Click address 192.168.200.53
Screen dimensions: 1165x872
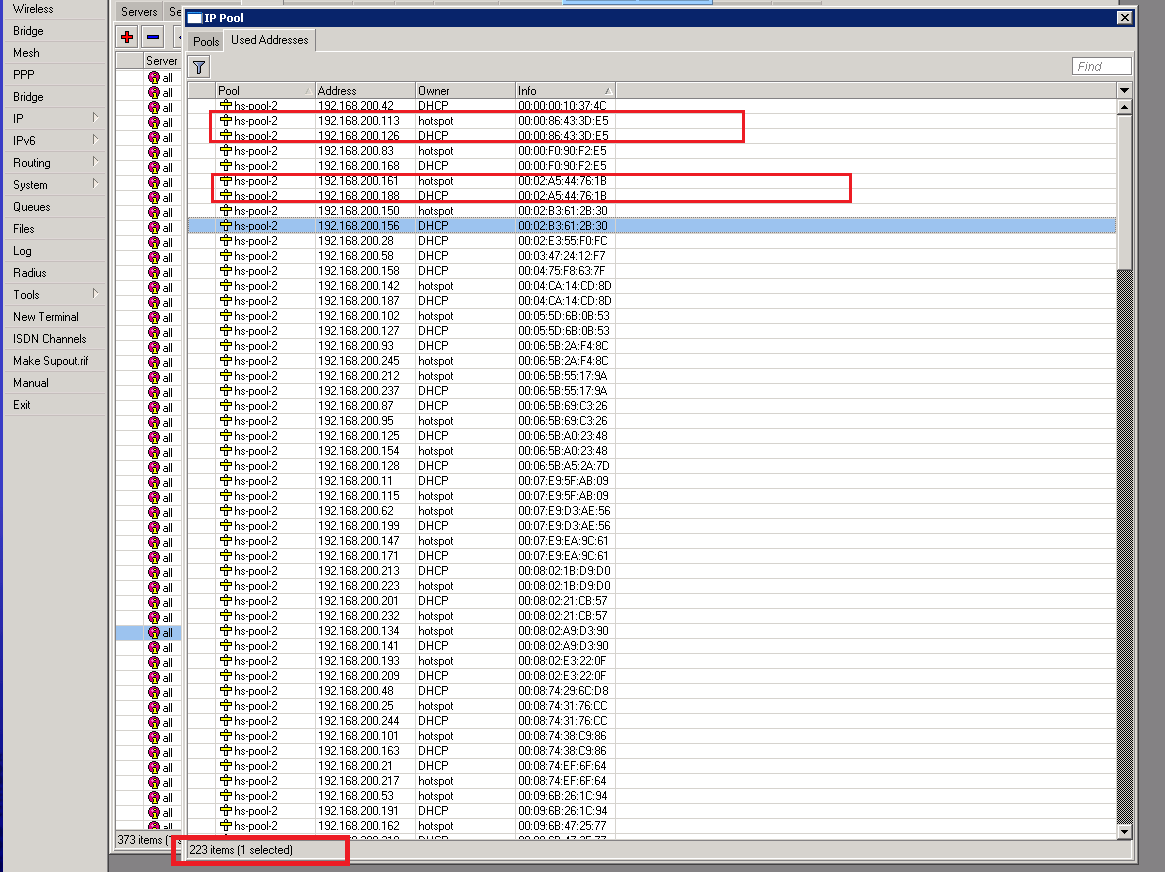pos(356,796)
